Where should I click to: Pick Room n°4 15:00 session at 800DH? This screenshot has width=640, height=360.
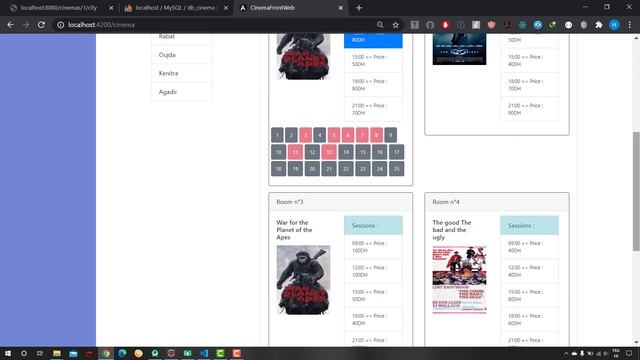pos(529,296)
